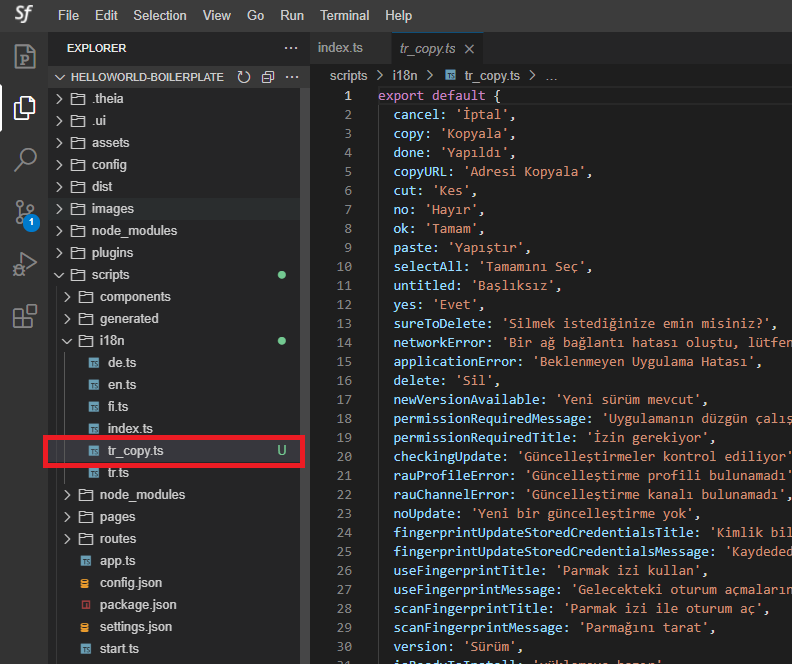The image size is (792, 664).
Task: Click the package.json file icon
Action: click(86, 605)
